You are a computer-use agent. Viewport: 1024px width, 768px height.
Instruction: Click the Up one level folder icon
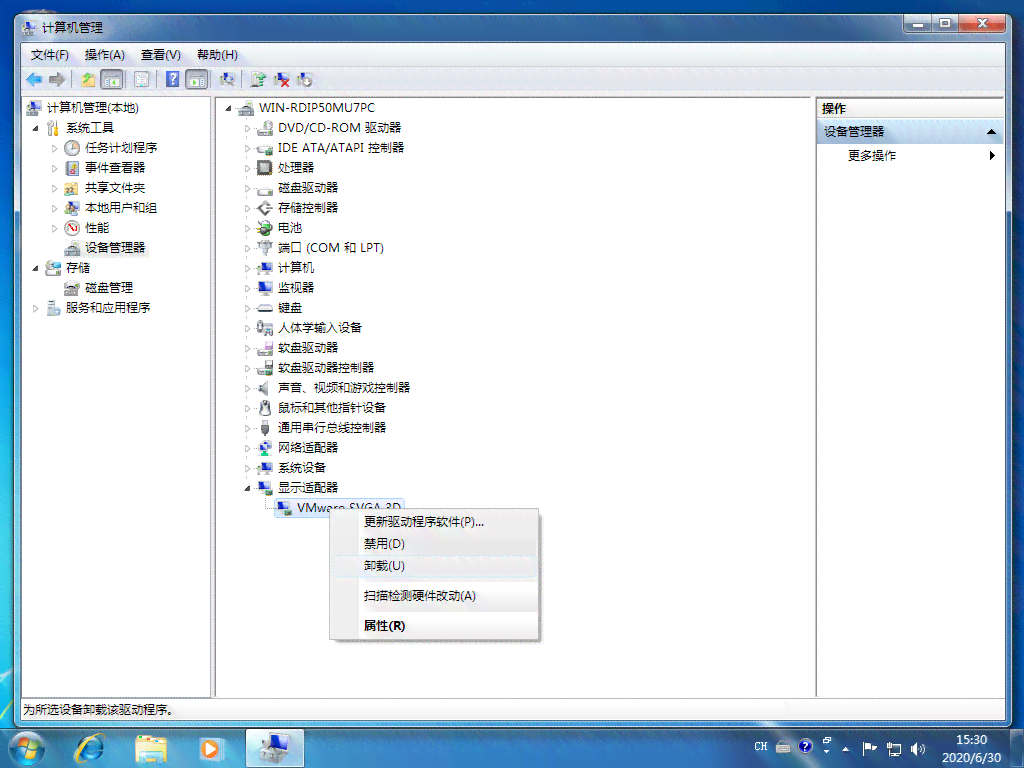point(88,80)
